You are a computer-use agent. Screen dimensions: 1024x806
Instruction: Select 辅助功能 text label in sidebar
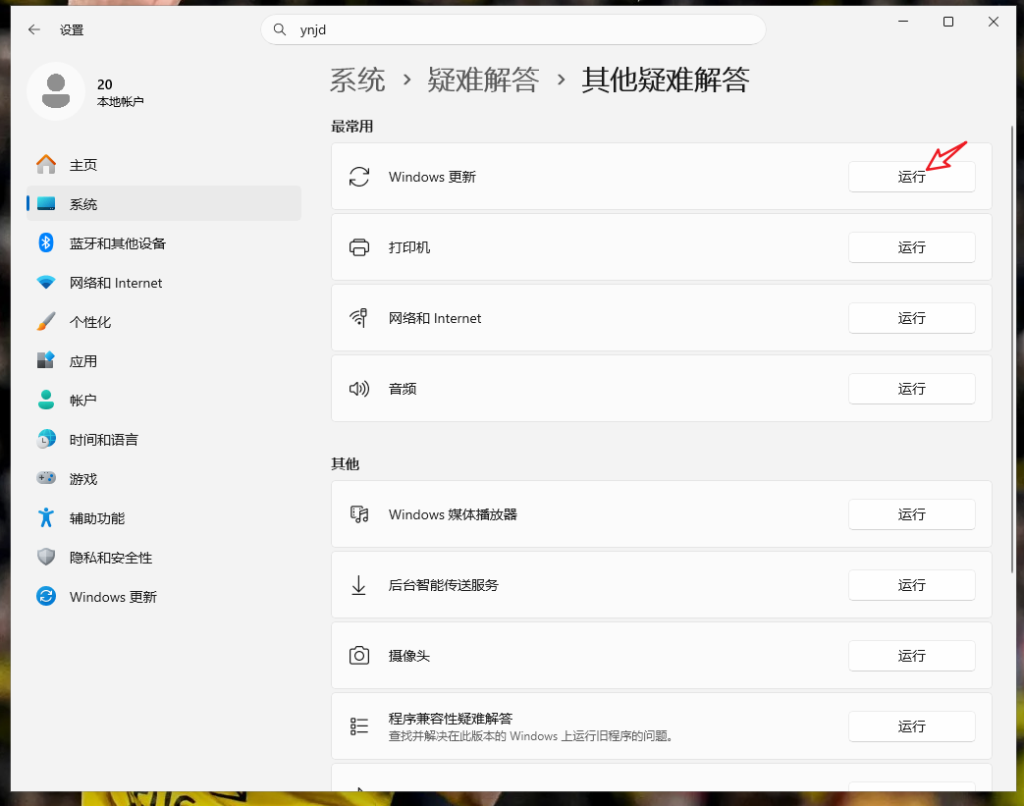click(x=97, y=518)
